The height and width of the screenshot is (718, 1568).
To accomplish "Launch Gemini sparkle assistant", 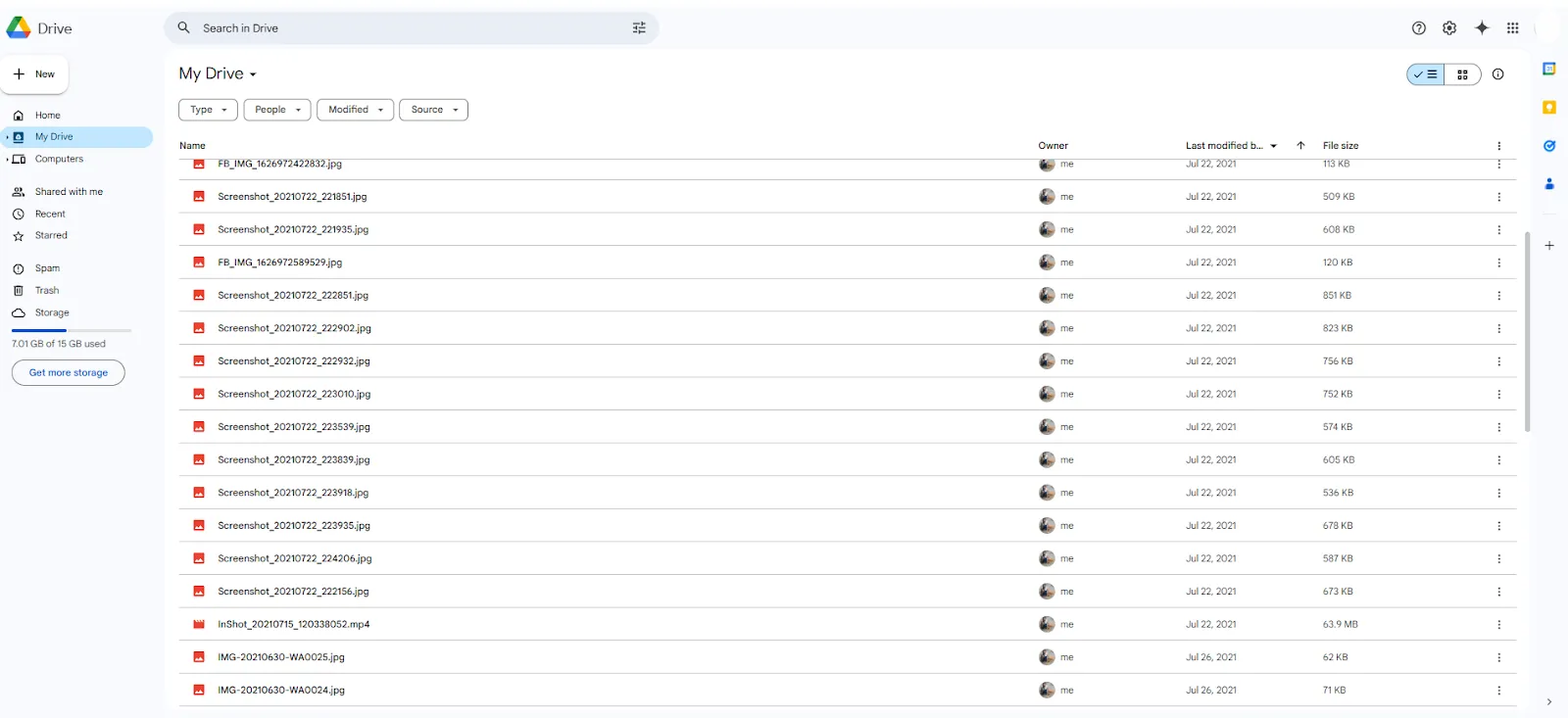I will 1482,28.
